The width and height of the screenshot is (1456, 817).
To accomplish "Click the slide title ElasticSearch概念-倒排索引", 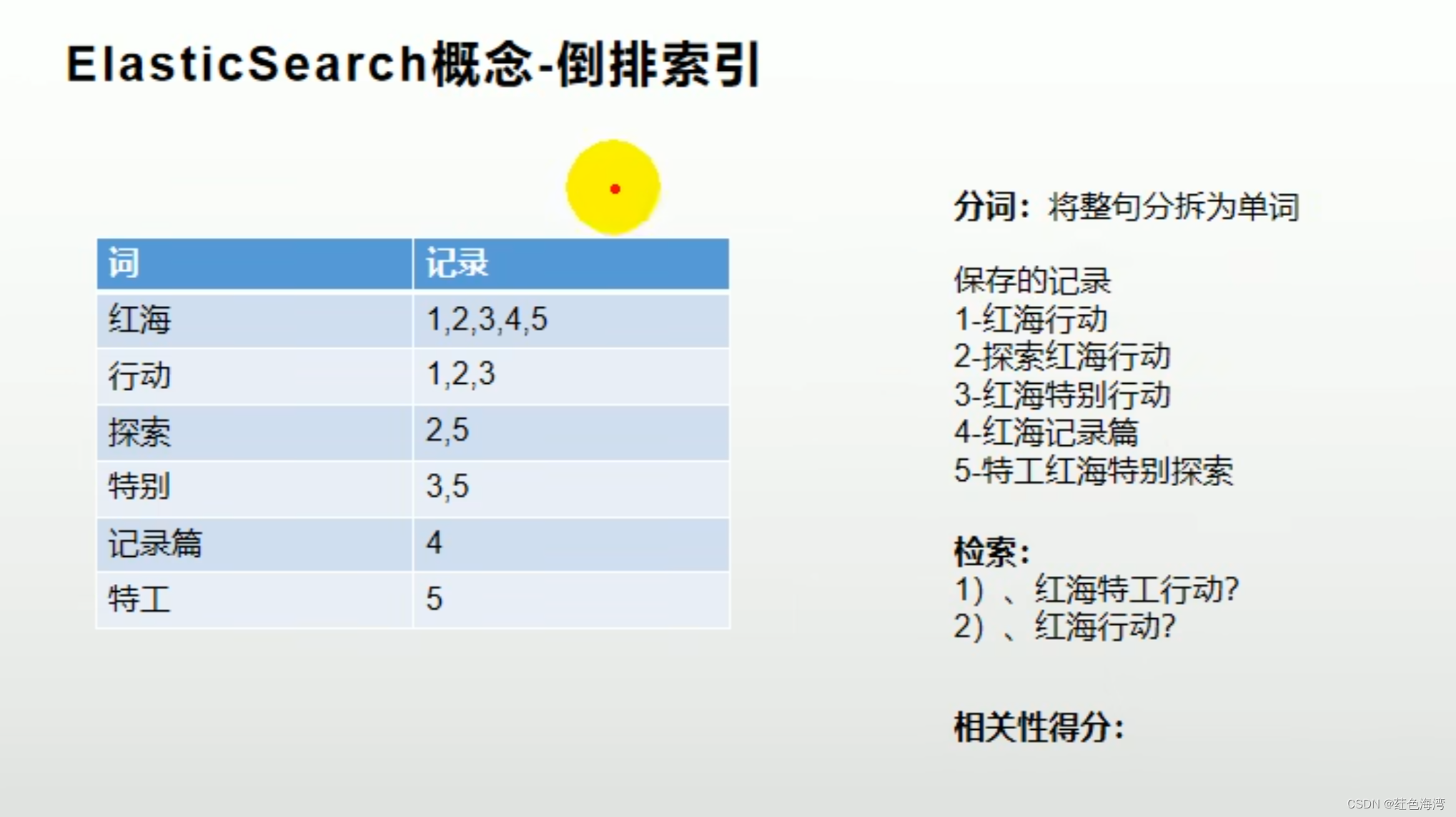I will 413,64.
